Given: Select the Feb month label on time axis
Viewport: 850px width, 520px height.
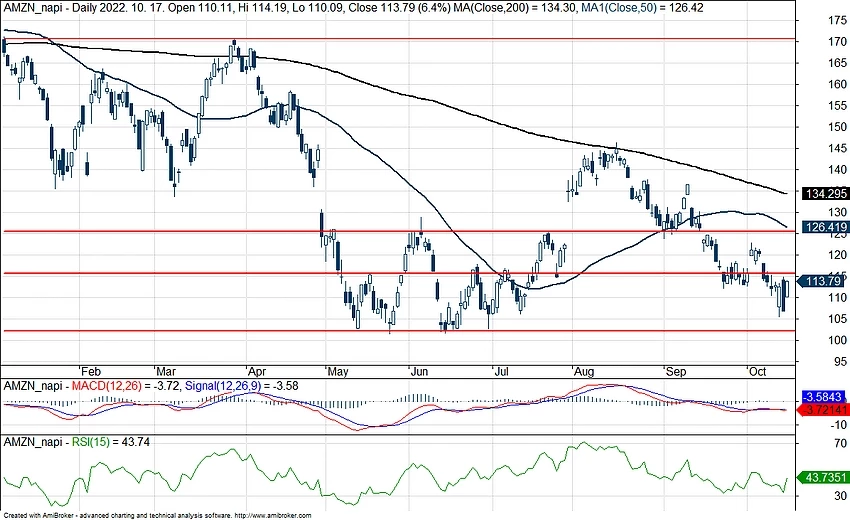Looking at the screenshot, I should coord(91,372).
